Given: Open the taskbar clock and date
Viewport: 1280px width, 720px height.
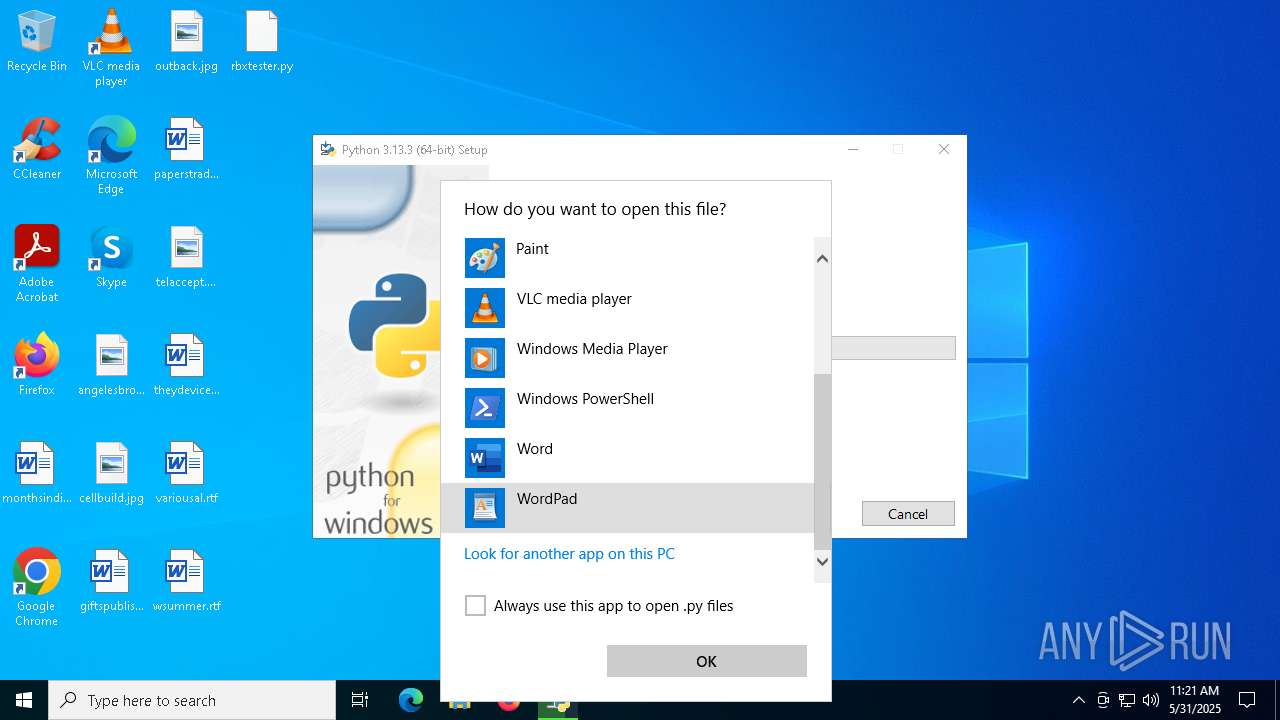Looking at the screenshot, I should [1195, 700].
